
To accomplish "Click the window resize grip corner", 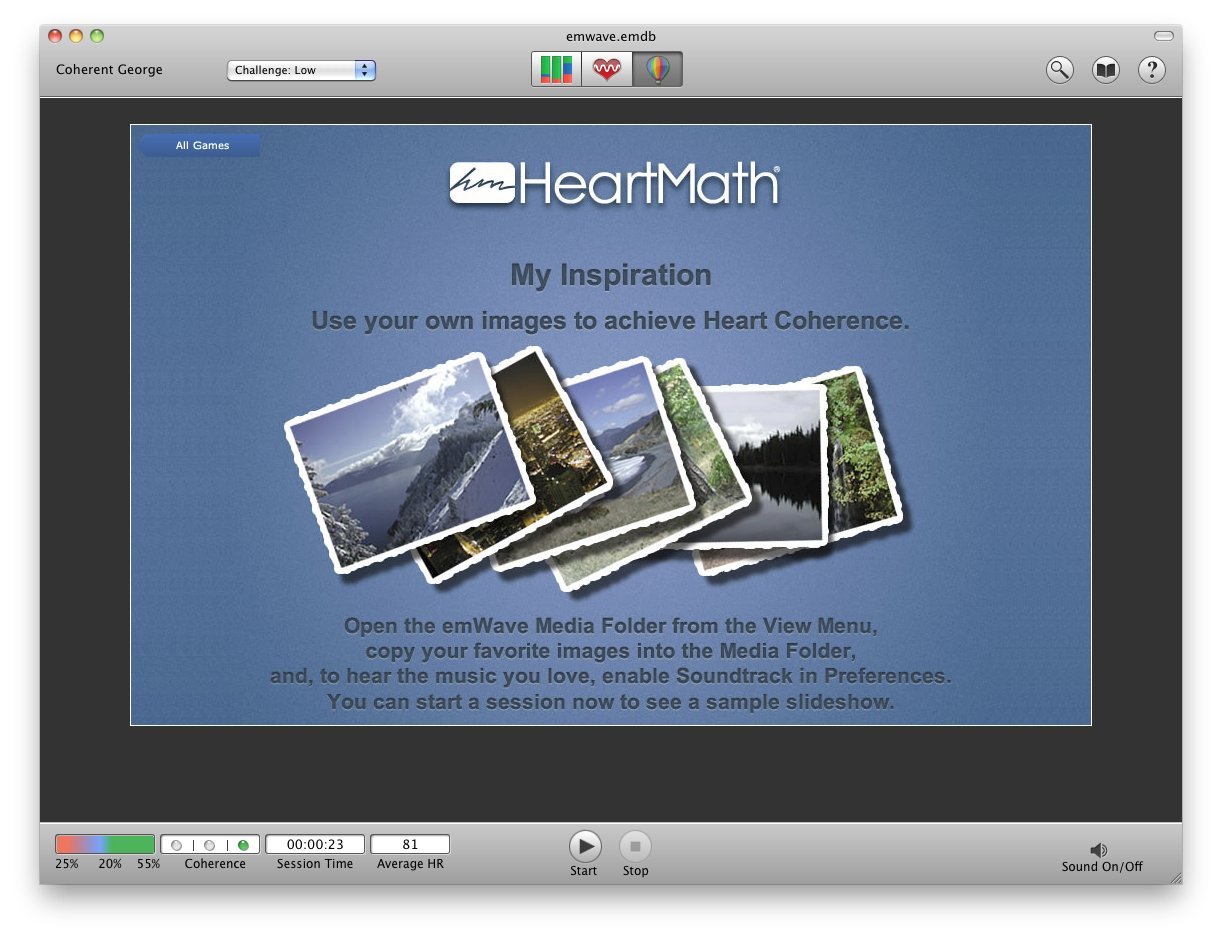I will (x=1174, y=877).
